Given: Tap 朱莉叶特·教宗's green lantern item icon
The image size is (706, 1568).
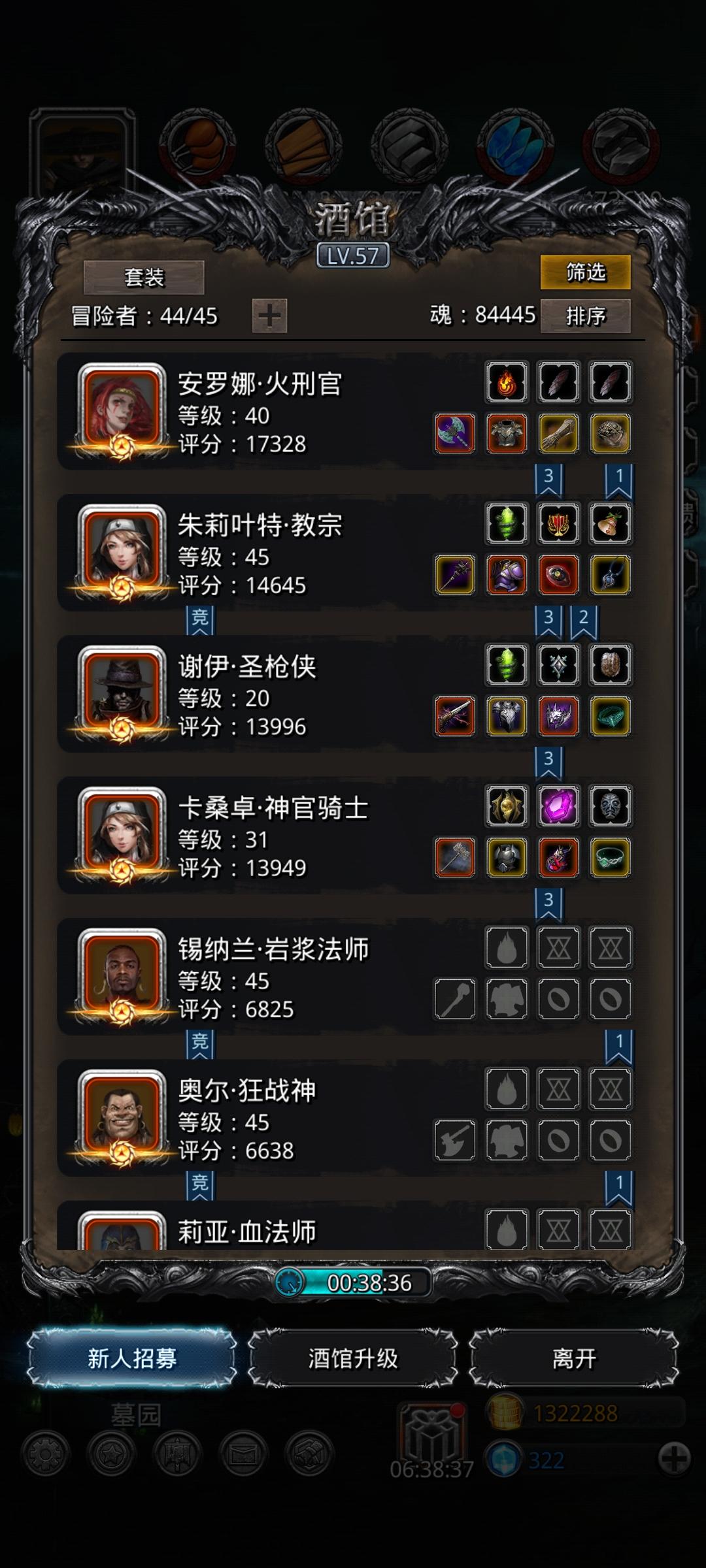Looking at the screenshot, I should click(507, 523).
